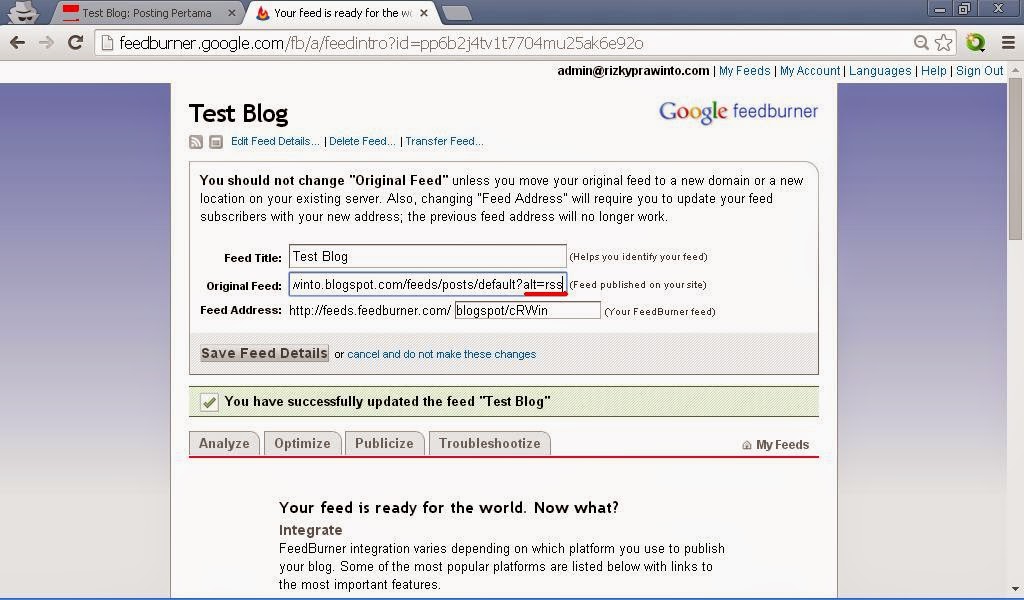
Task: Click the zoom magnifier icon in address bar
Action: tap(921, 43)
